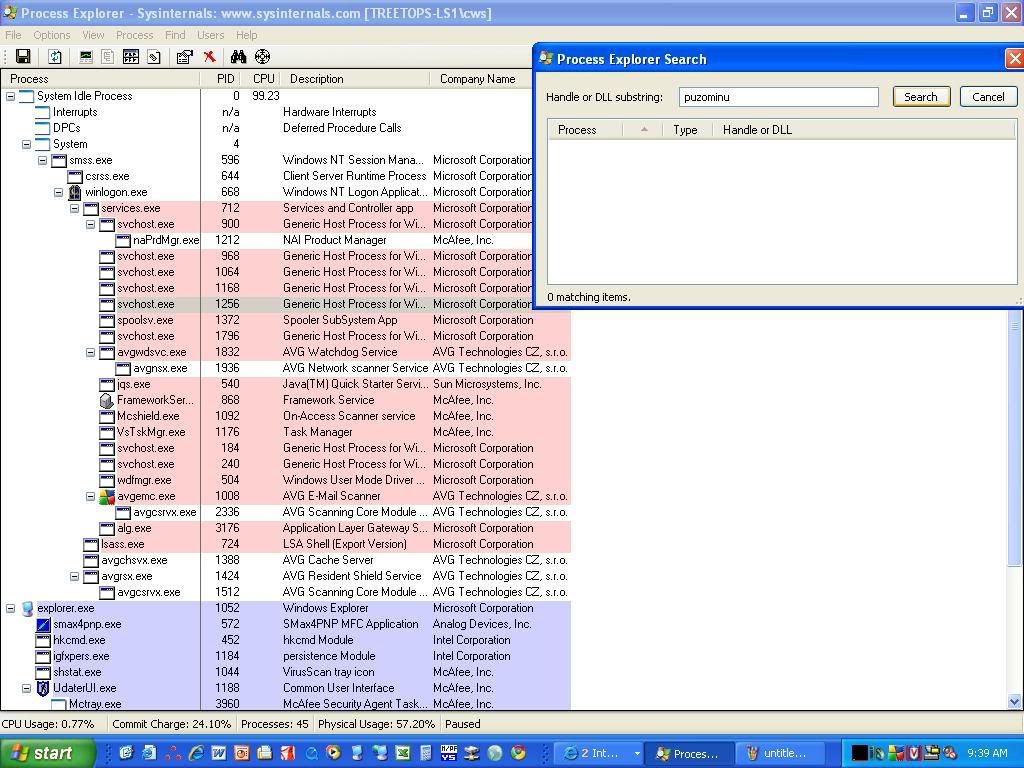Collapse the services.exe tree node

74,208
